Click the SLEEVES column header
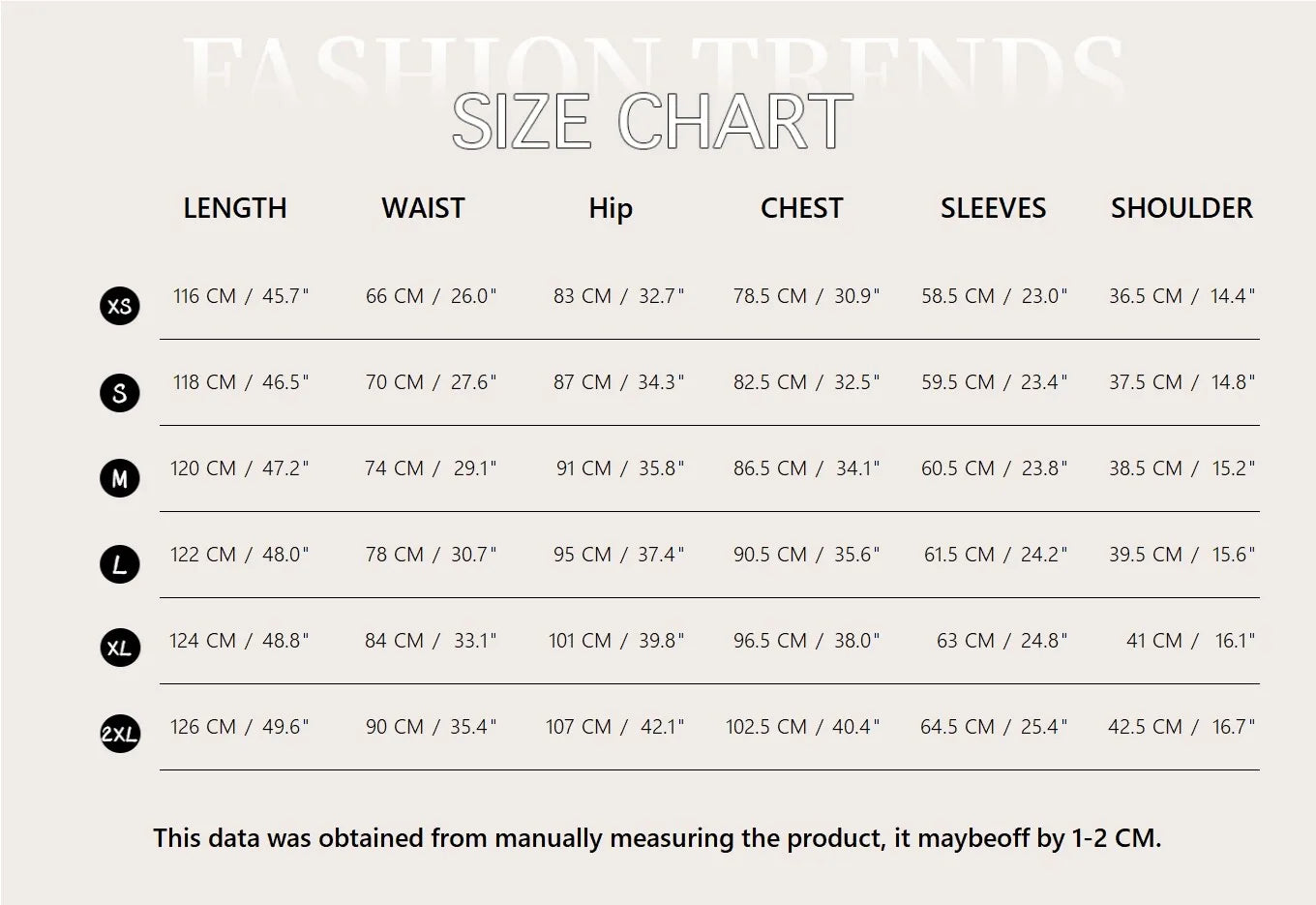The height and width of the screenshot is (905, 1316). (993, 208)
